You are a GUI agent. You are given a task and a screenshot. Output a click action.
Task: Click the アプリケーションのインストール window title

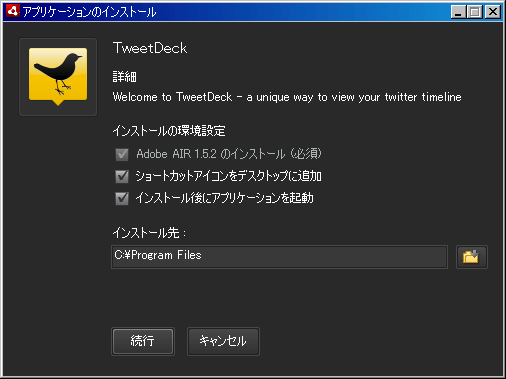tap(89, 12)
